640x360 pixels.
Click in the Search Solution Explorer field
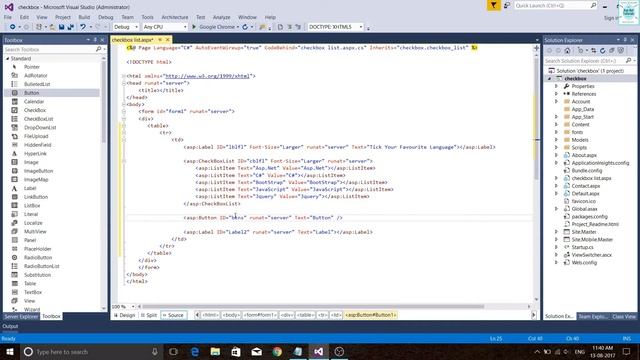pyautogui.click(x=584, y=61)
